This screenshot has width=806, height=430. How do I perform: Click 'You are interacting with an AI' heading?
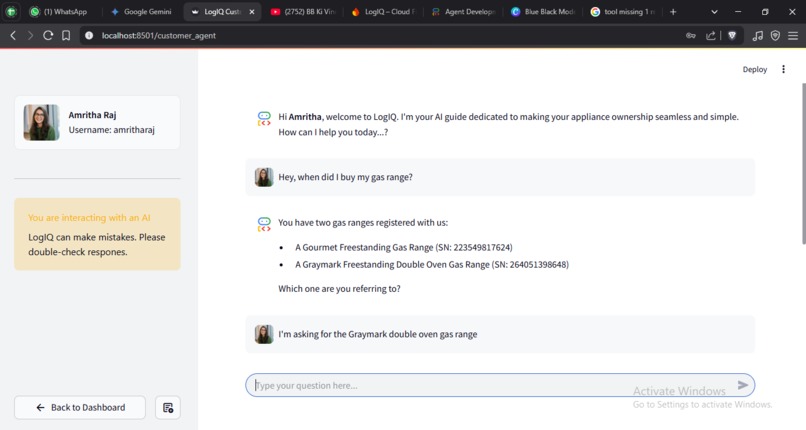click(x=89, y=218)
